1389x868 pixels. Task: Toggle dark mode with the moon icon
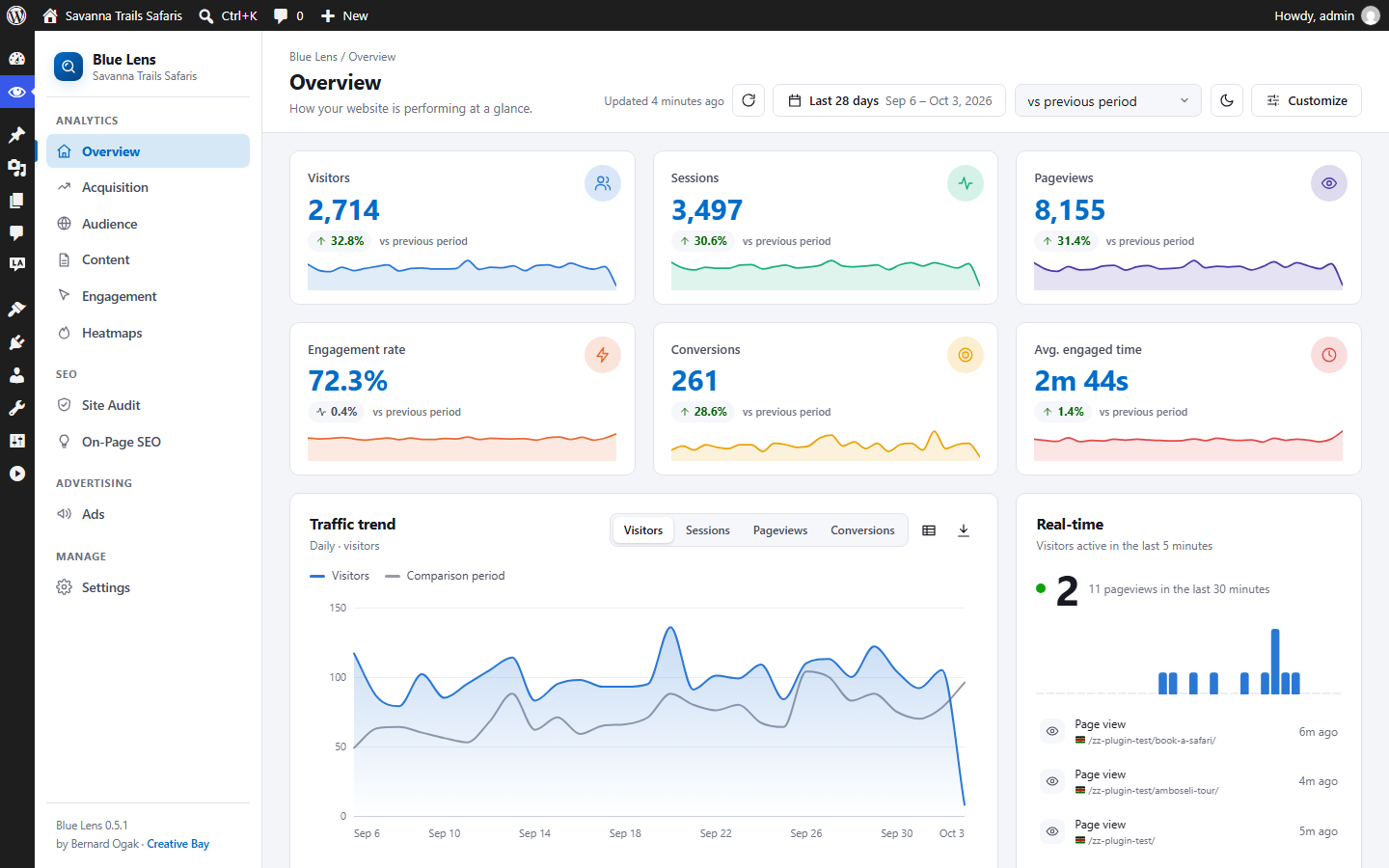point(1227,100)
